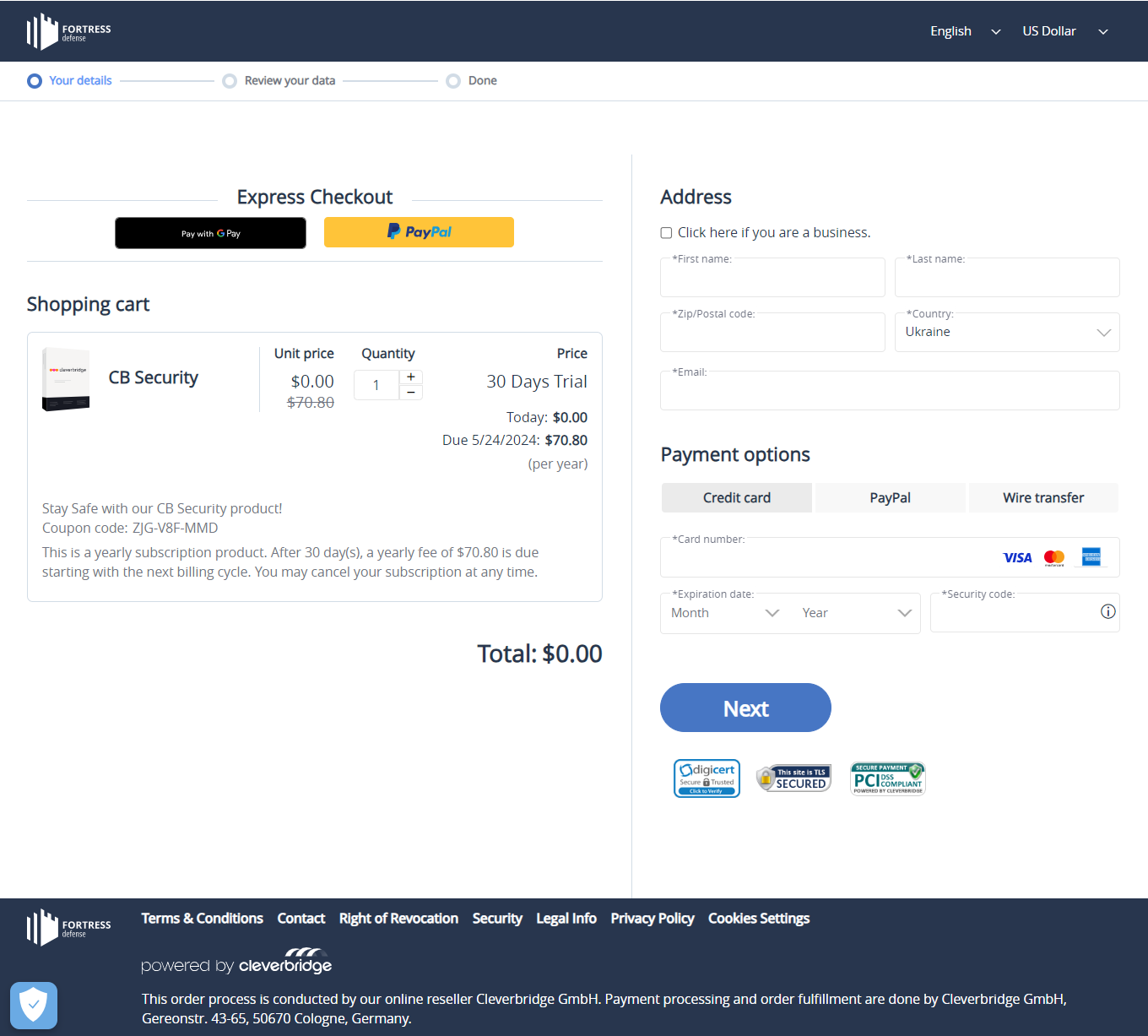Open the Privacy Policy link
This screenshot has width=1148, height=1036.
pos(653,919)
